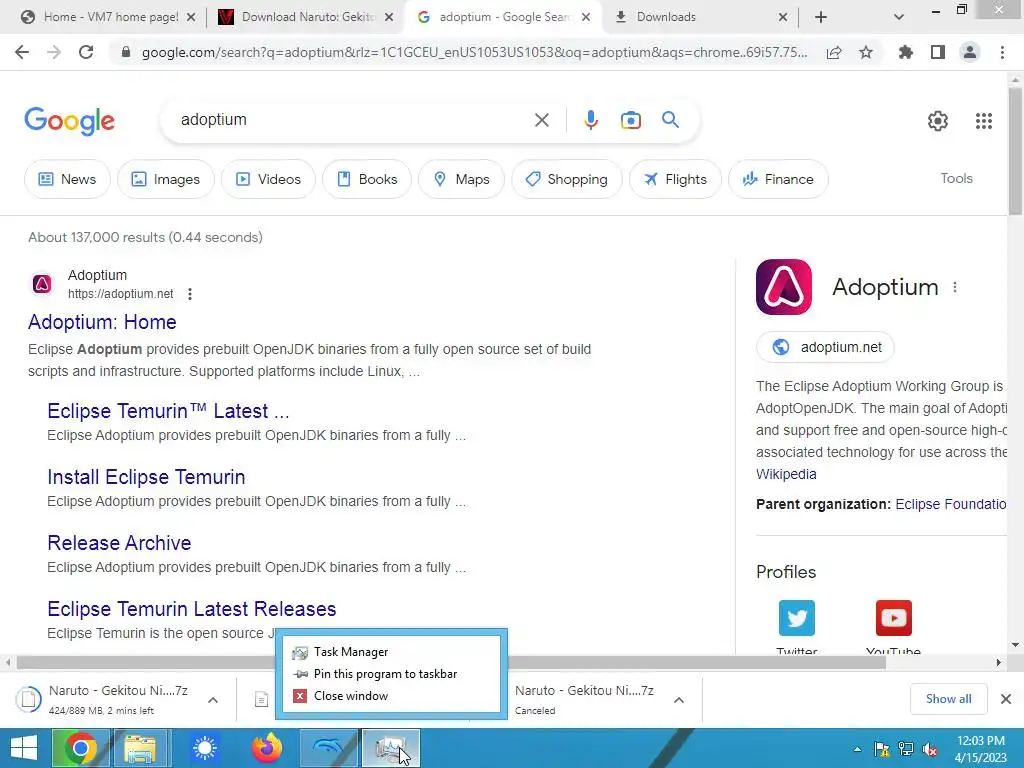Go back with the browser back arrow
This screenshot has height=768, width=1024.
tap(22, 52)
